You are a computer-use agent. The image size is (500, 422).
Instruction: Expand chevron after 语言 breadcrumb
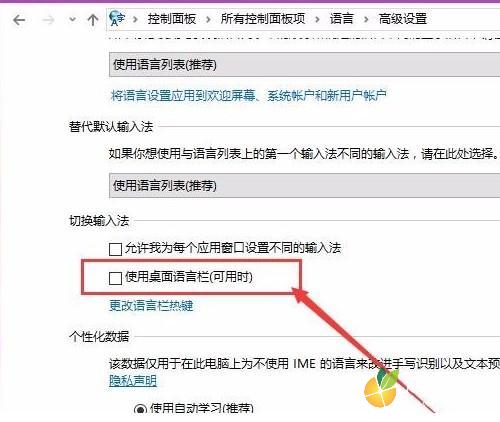[x=366, y=20]
